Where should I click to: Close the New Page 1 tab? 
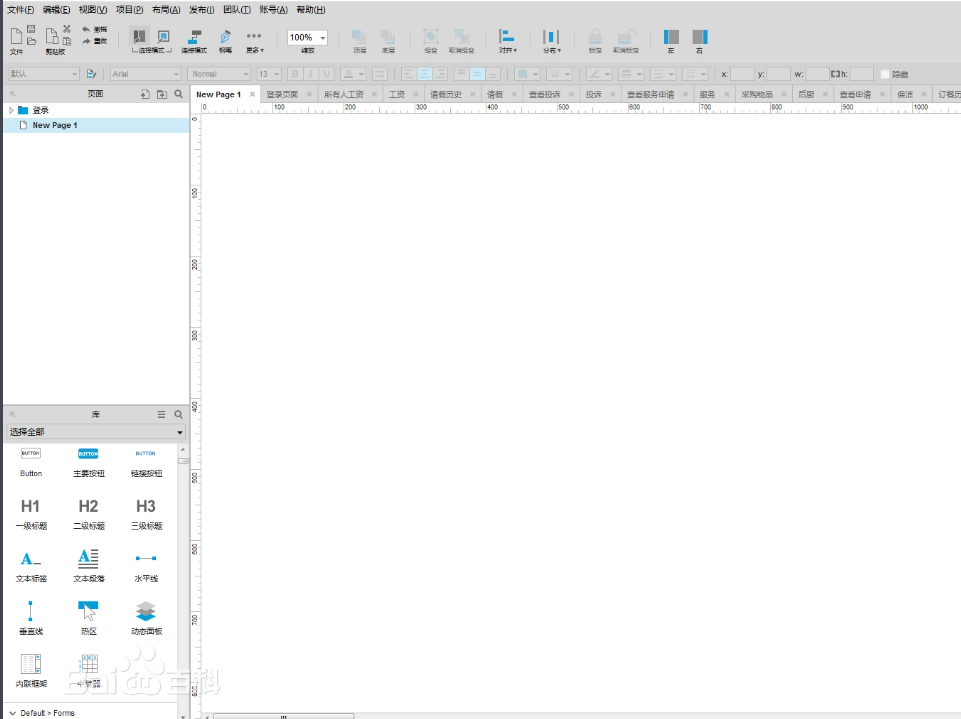coord(252,94)
